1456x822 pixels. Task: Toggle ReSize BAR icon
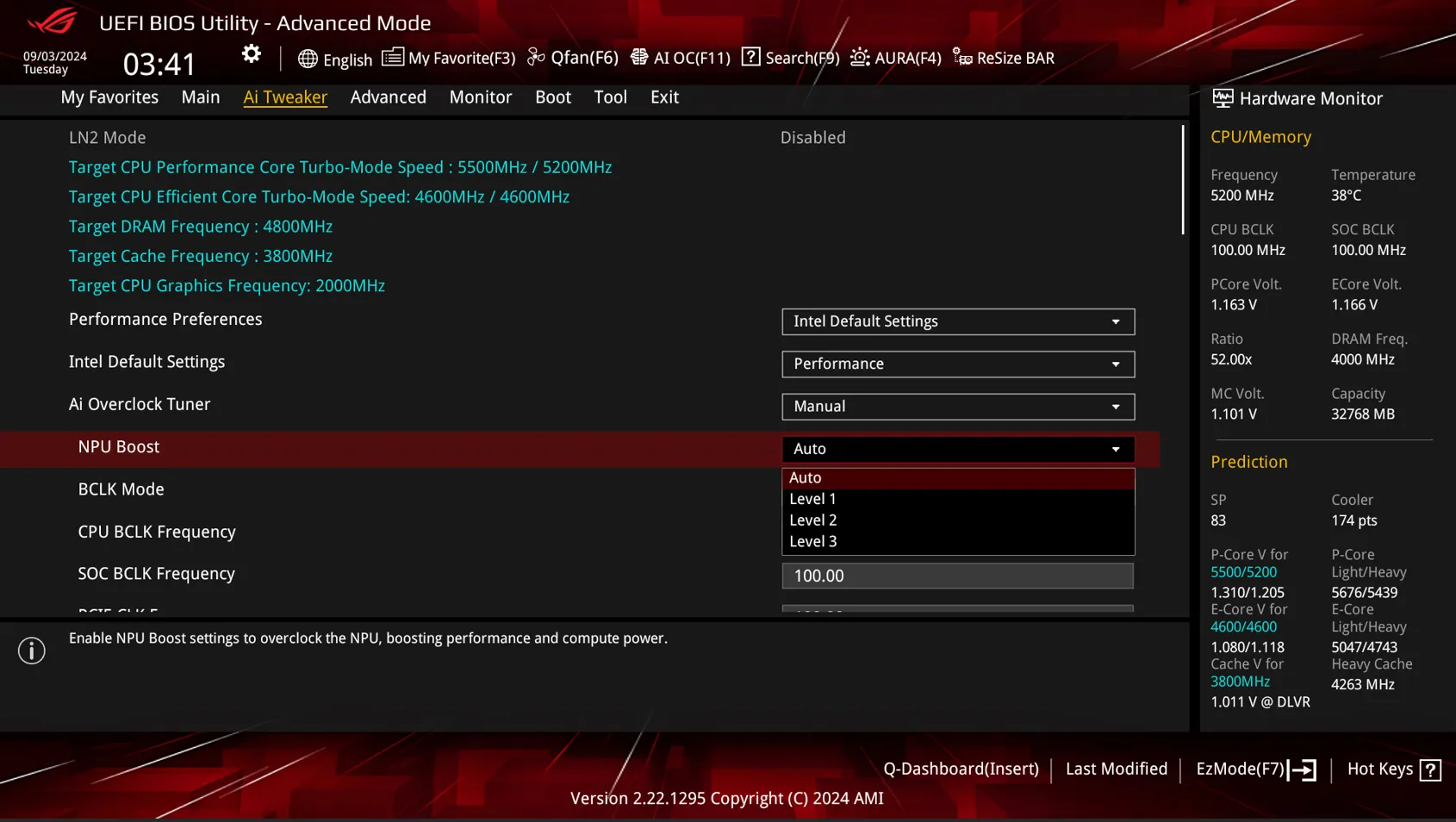[x=962, y=58]
